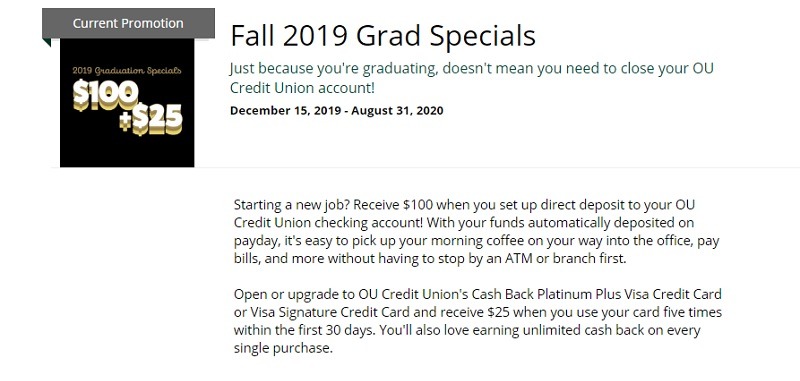Viewport: 800px width, 381px height.
Task: Click the 'within the first 30 days' phrase
Action: [305, 330]
